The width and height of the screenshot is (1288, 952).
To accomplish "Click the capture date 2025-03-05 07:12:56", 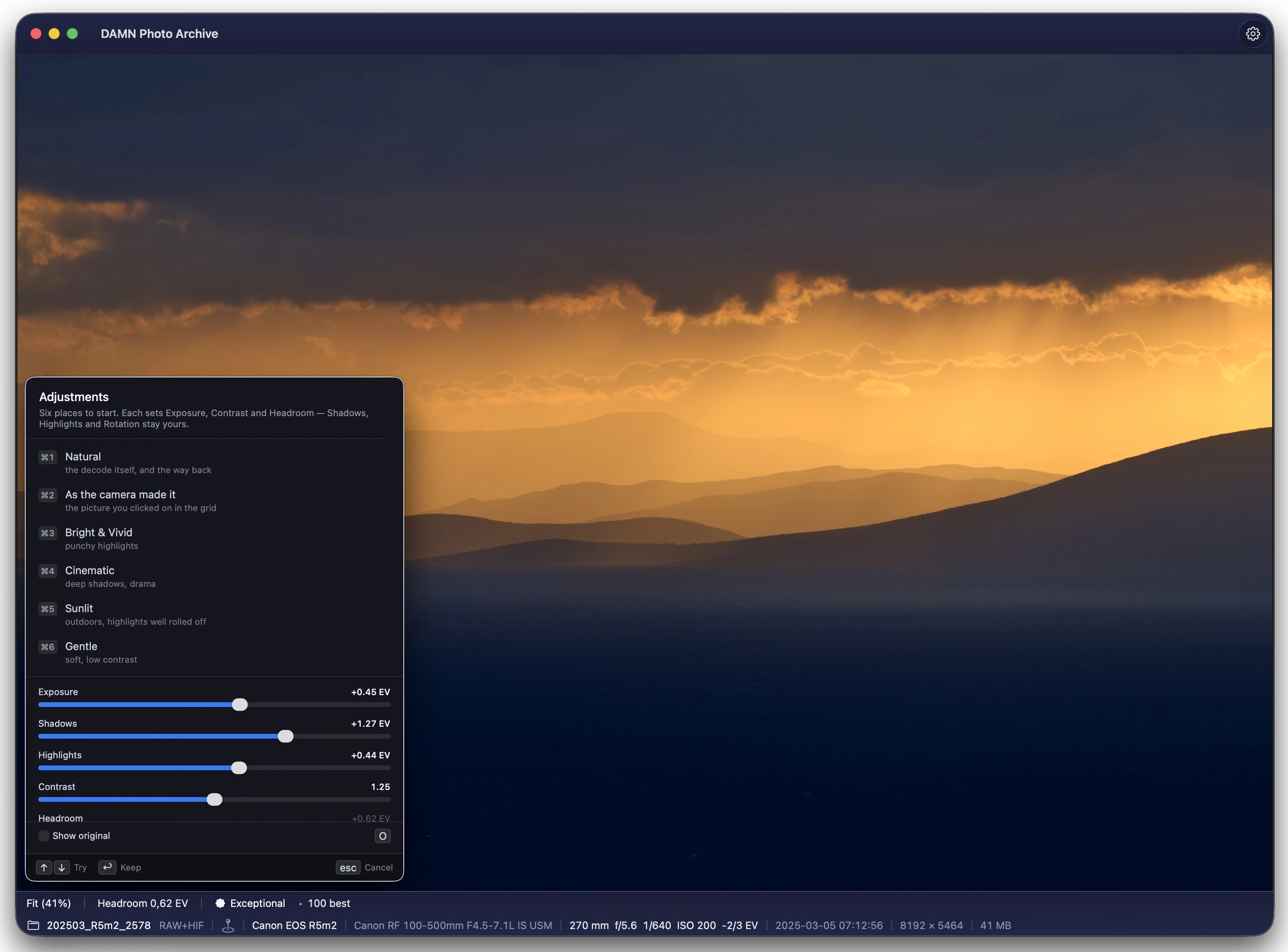I will click(x=829, y=926).
